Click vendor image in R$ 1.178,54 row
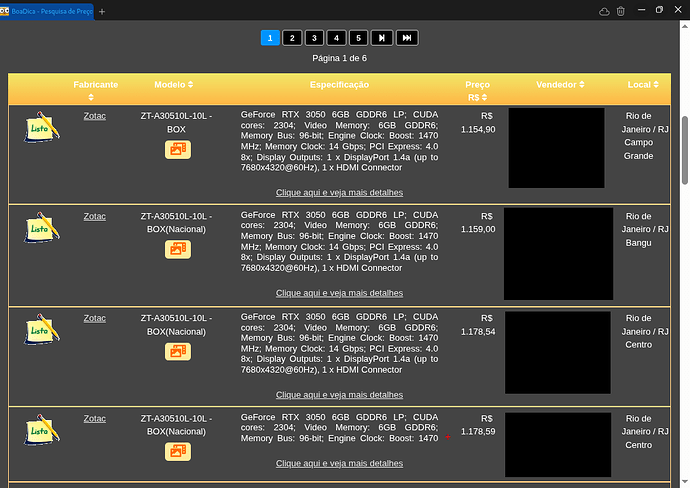Viewport: 690px width, 488px height. [558, 353]
